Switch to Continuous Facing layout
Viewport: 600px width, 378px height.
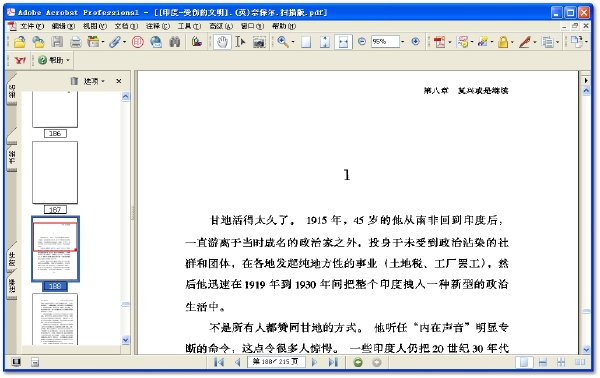(561, 362)
